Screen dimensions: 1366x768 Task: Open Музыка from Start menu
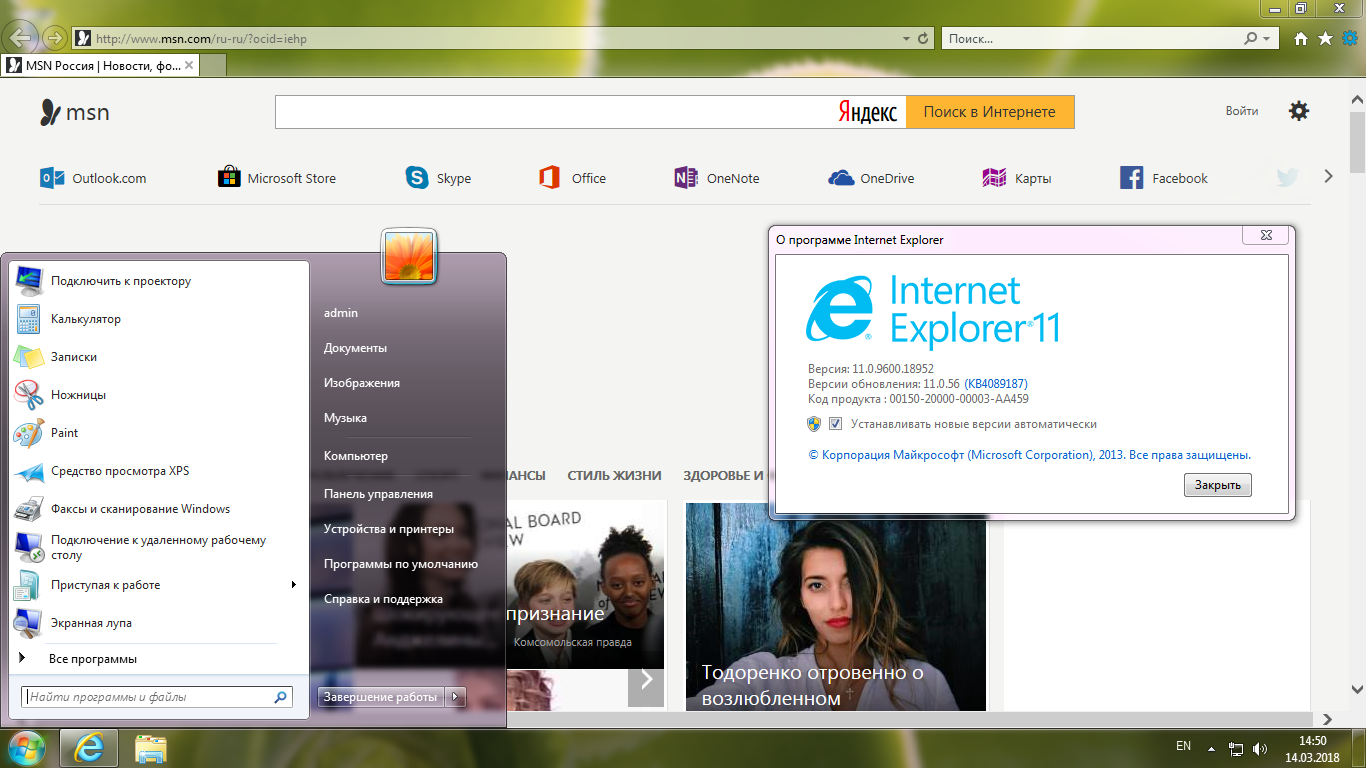point(345,418)
